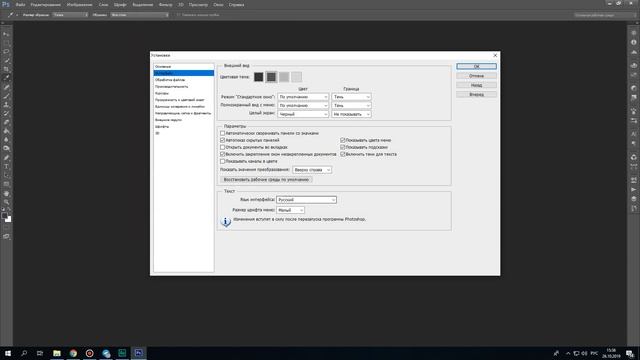This screenshot has width=640, height=360.
Task: Select the Eyedropper tool in the toolbox
Action: (6, 78)
